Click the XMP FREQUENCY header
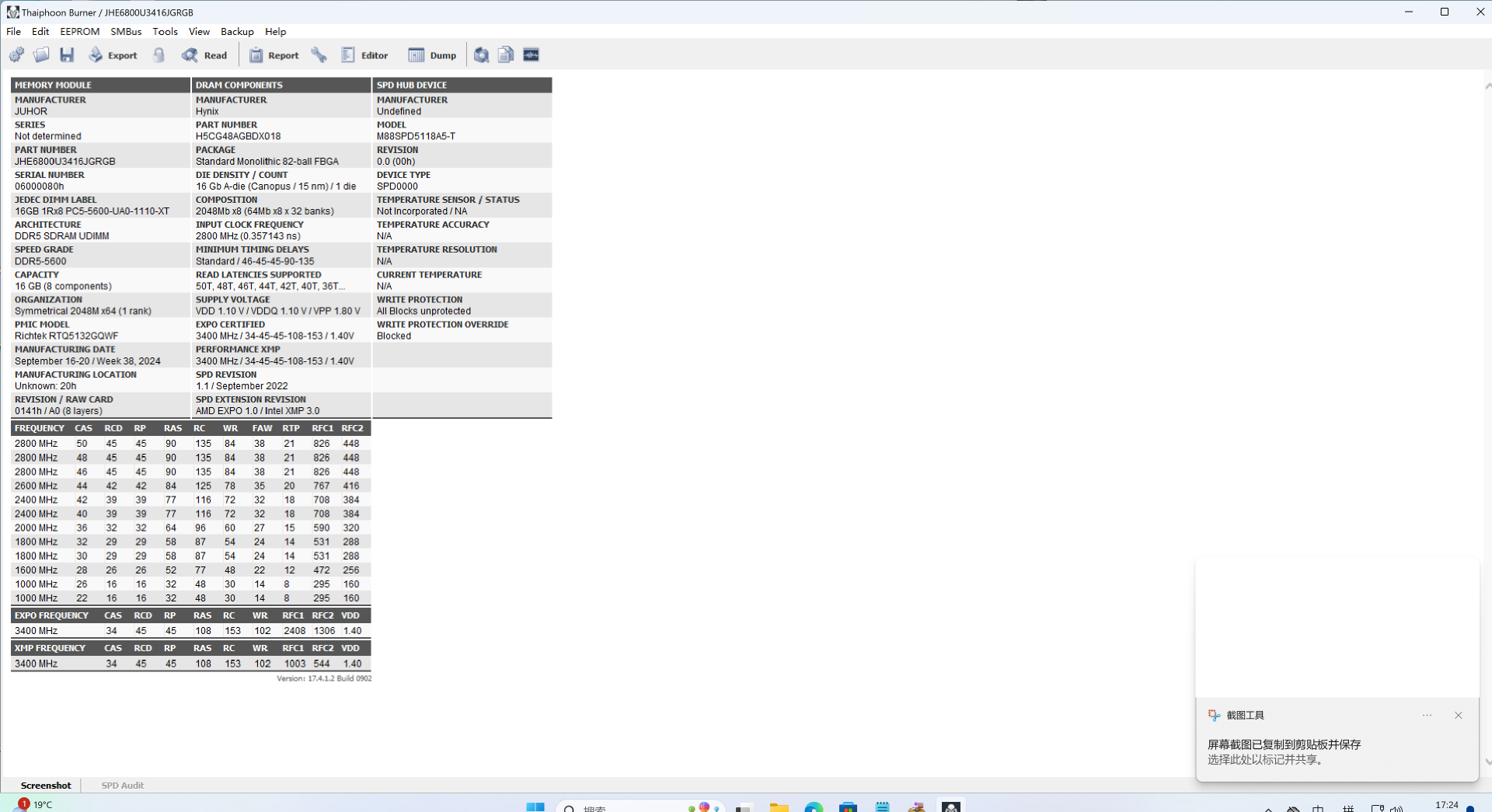Viewport: 1492px width, 812px height. pos(50,648)
